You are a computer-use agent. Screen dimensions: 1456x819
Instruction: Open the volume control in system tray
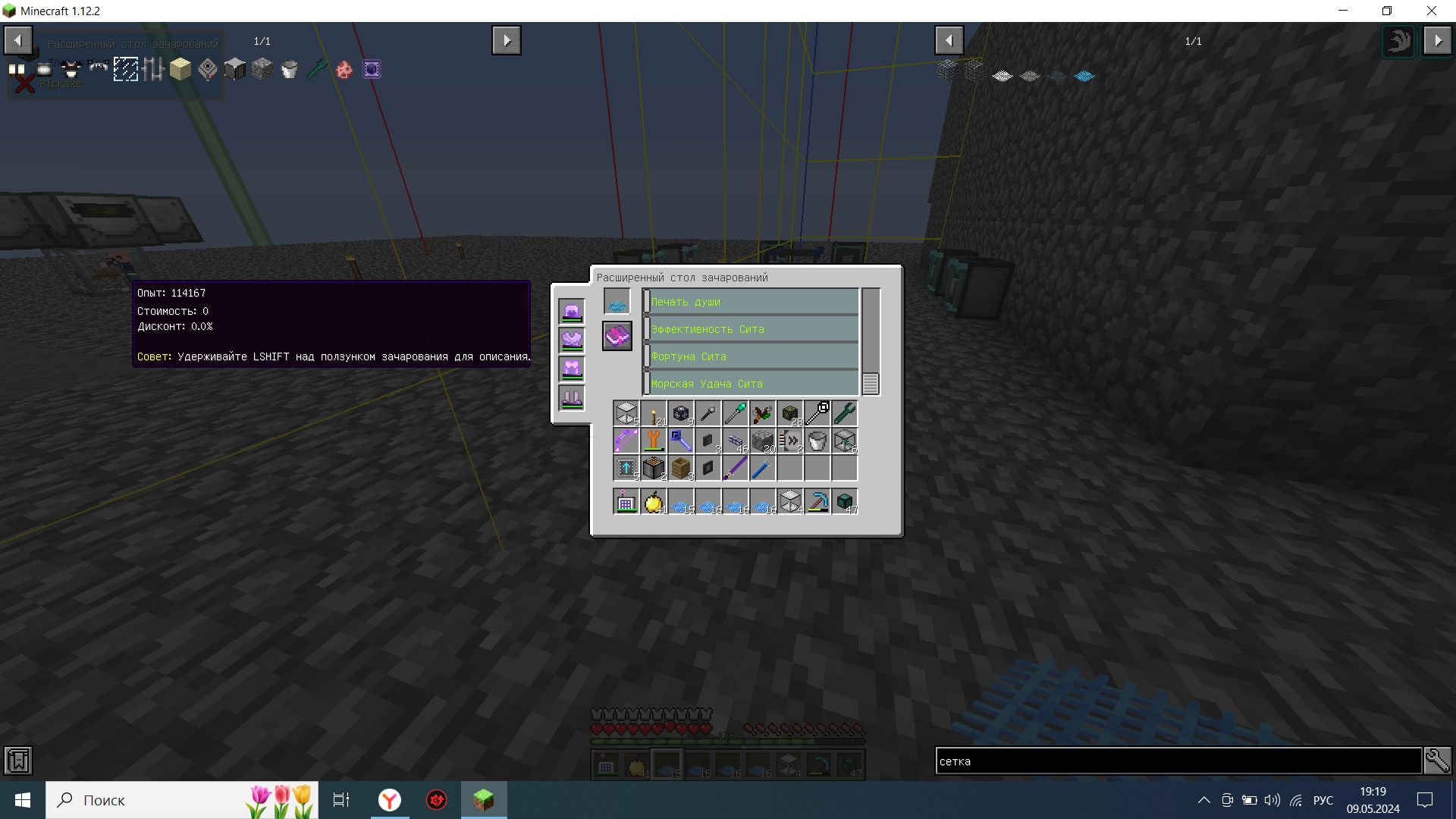coord(1272,800)
